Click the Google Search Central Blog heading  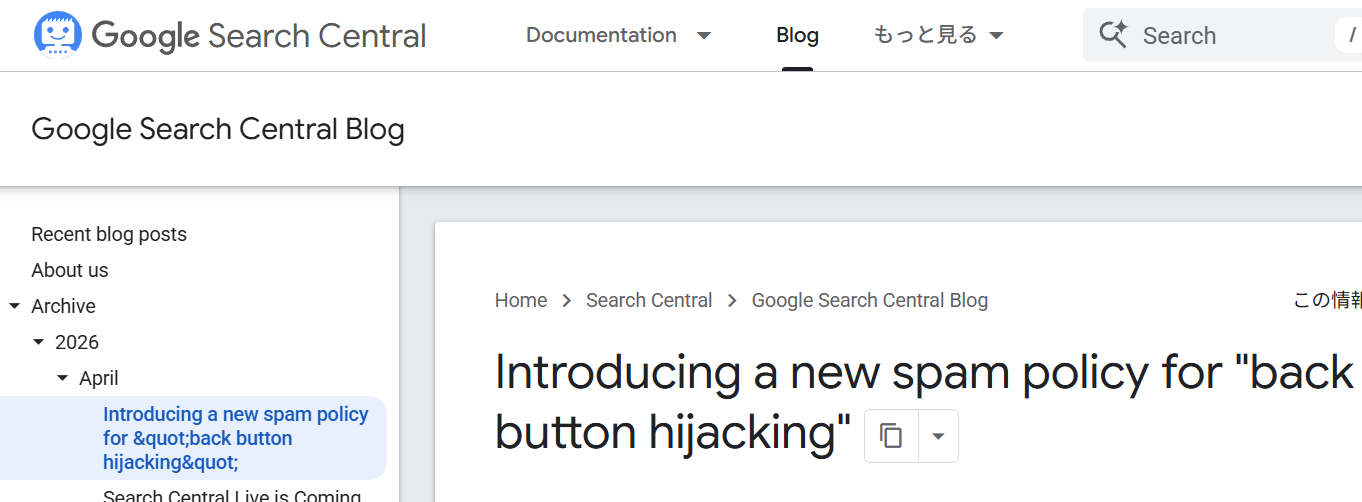coord(218,129)
